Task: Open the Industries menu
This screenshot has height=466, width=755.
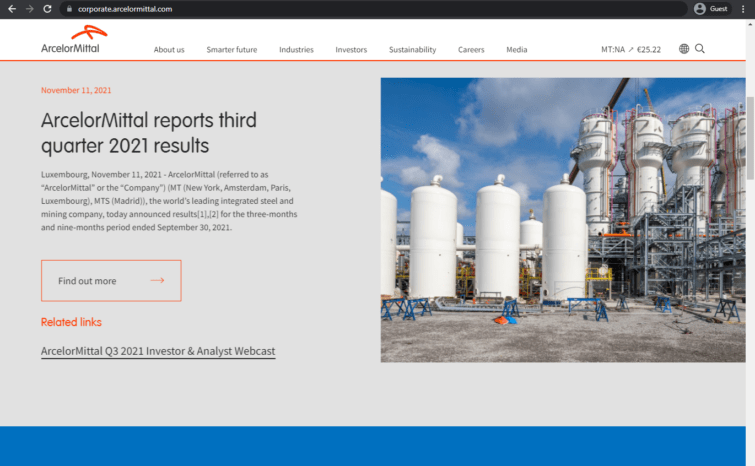Action: point(296,50)
